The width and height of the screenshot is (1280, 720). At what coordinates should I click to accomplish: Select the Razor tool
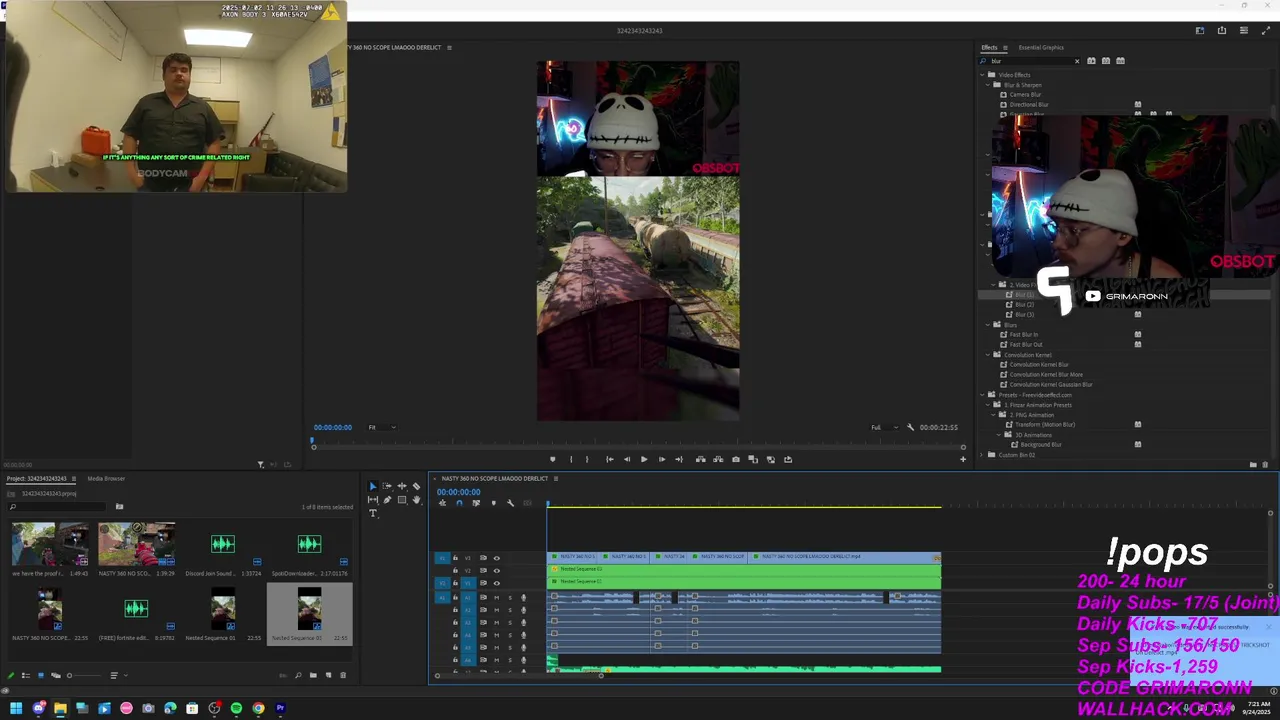click(x=416, y=486)
